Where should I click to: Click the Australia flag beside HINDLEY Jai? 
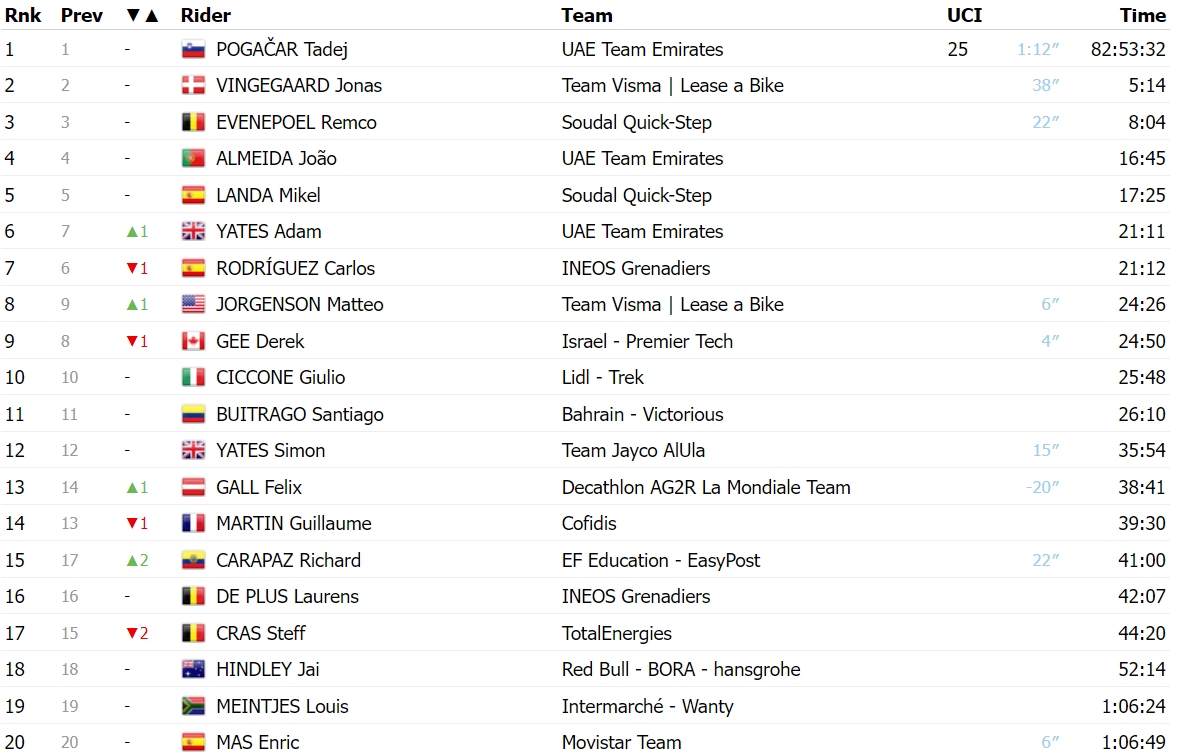click(194, 669)
